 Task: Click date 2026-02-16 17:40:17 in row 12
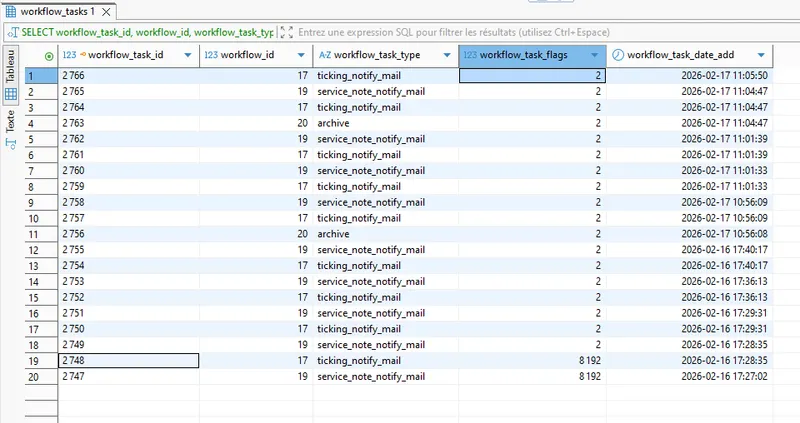coord(690,250)
